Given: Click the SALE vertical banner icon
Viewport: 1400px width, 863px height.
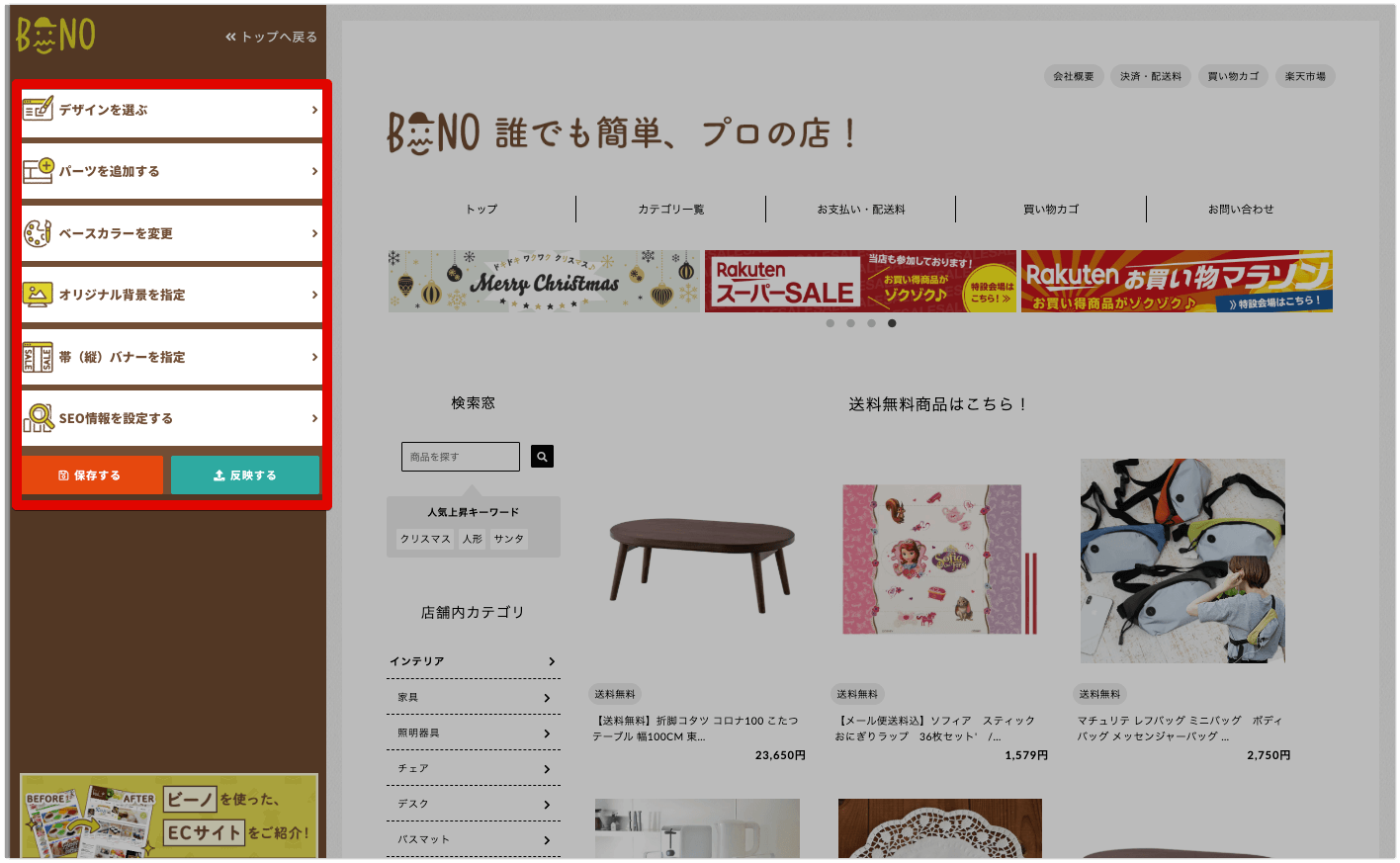Looking at the screenshot, I should [x=38, y=357].
